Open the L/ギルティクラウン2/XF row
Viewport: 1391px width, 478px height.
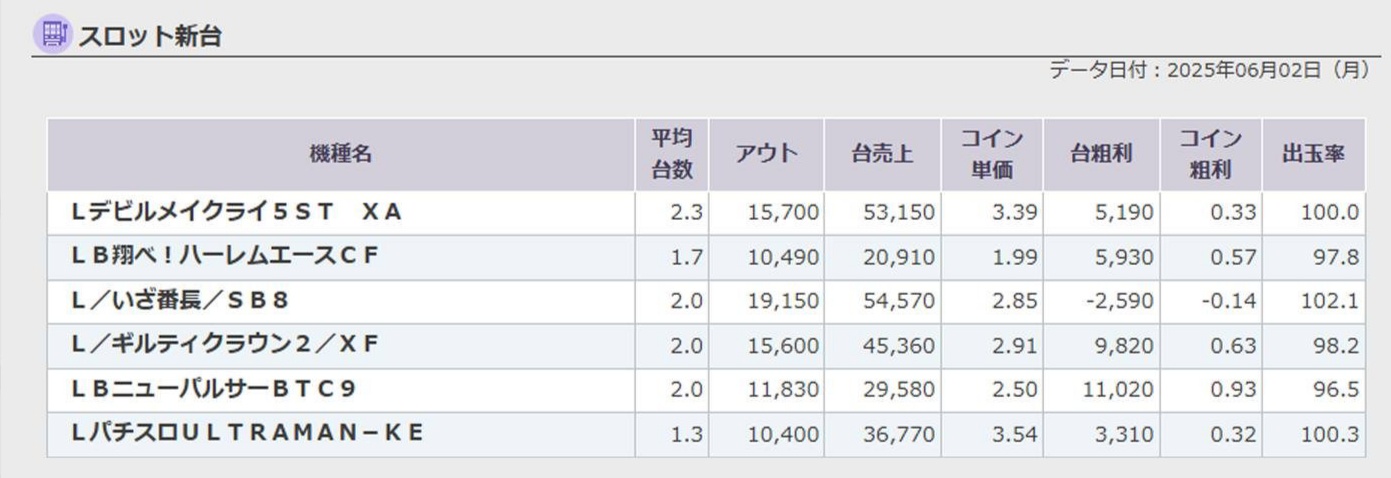coord(226,345)
